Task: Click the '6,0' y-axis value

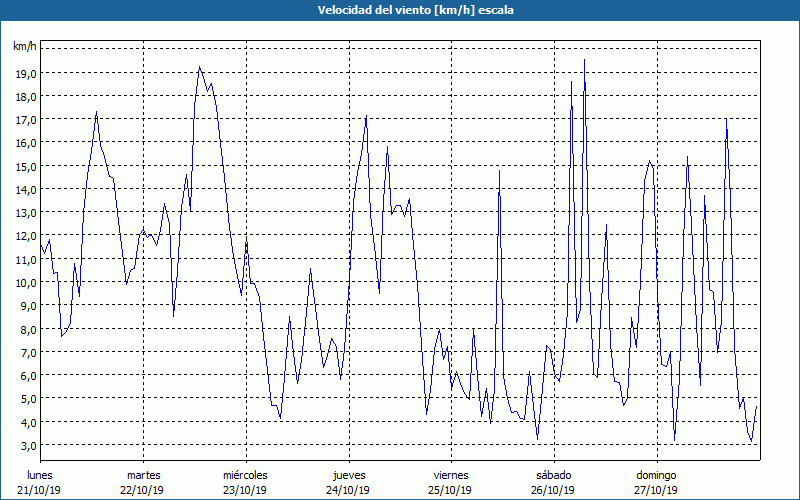Action: (28, 376)
